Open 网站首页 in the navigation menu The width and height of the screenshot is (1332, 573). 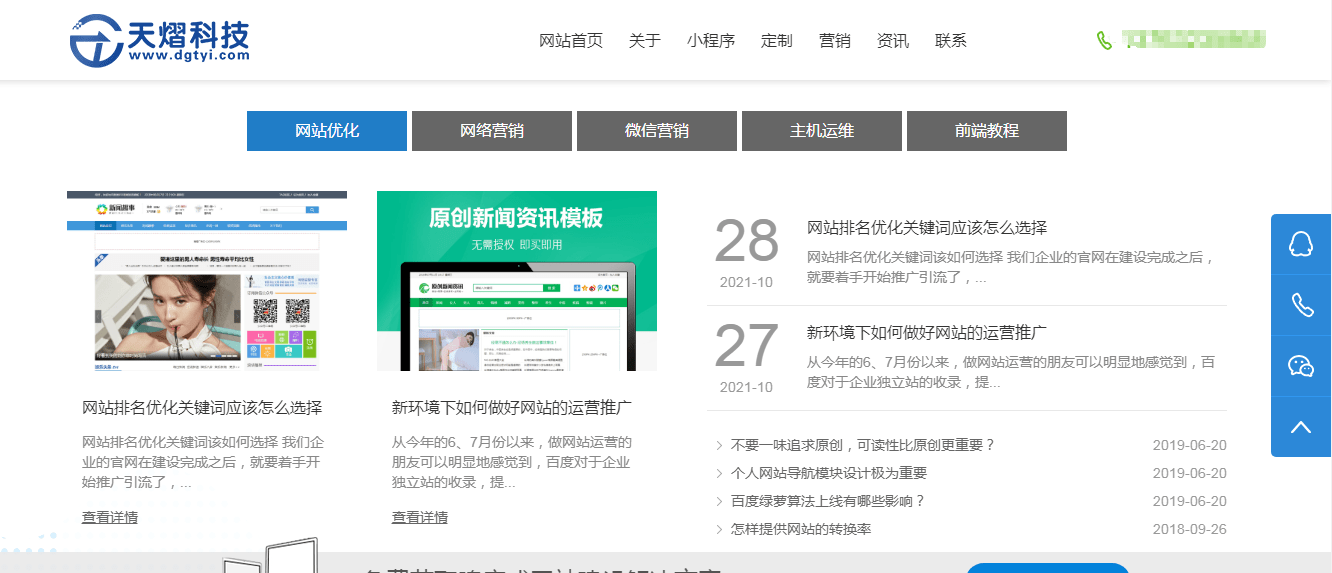pos(571,41)
